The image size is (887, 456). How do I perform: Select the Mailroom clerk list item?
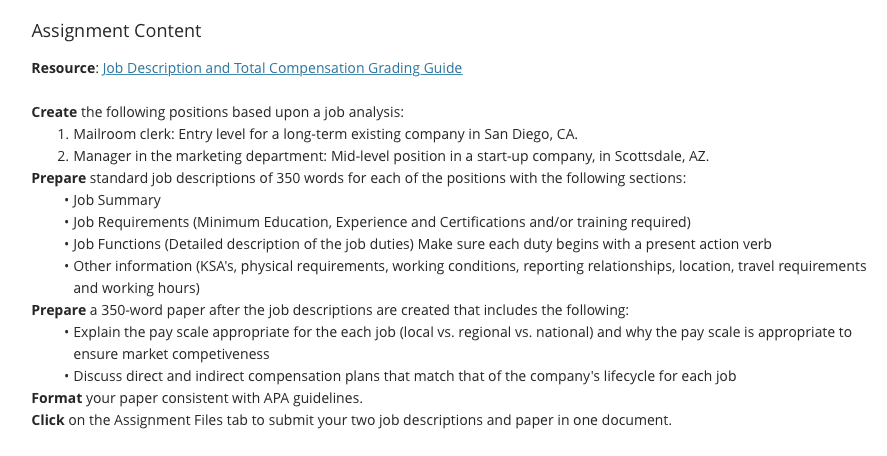pyautogui.click(x=326, y=134)
